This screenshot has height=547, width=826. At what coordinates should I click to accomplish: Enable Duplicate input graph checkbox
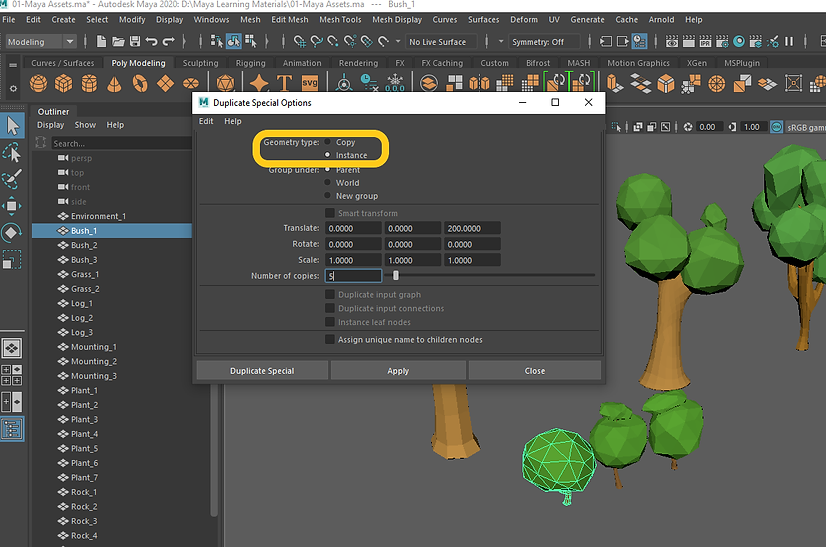click(330, 294)
